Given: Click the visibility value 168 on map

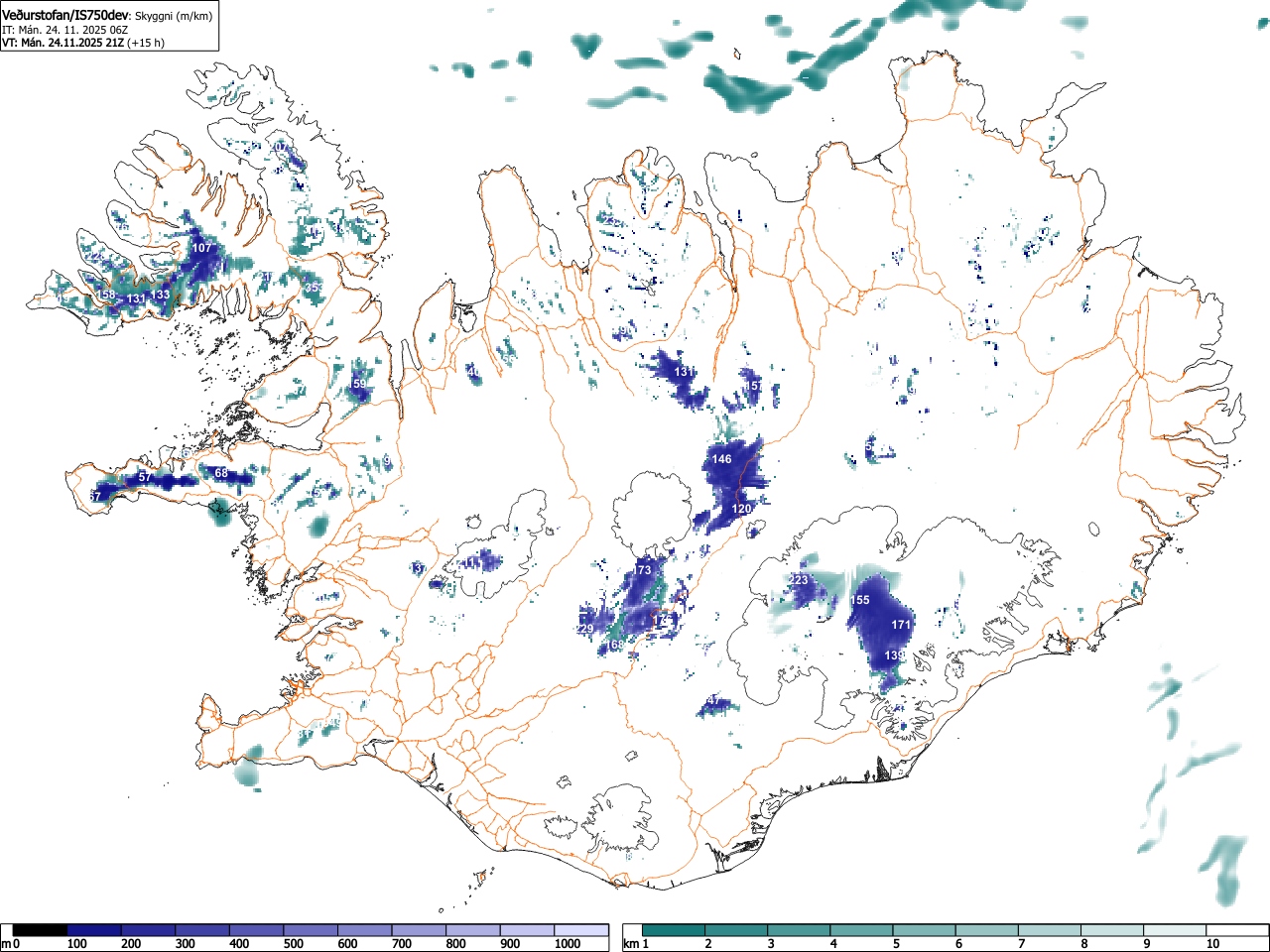Looking at the screenshot, I should click(615, 645).
